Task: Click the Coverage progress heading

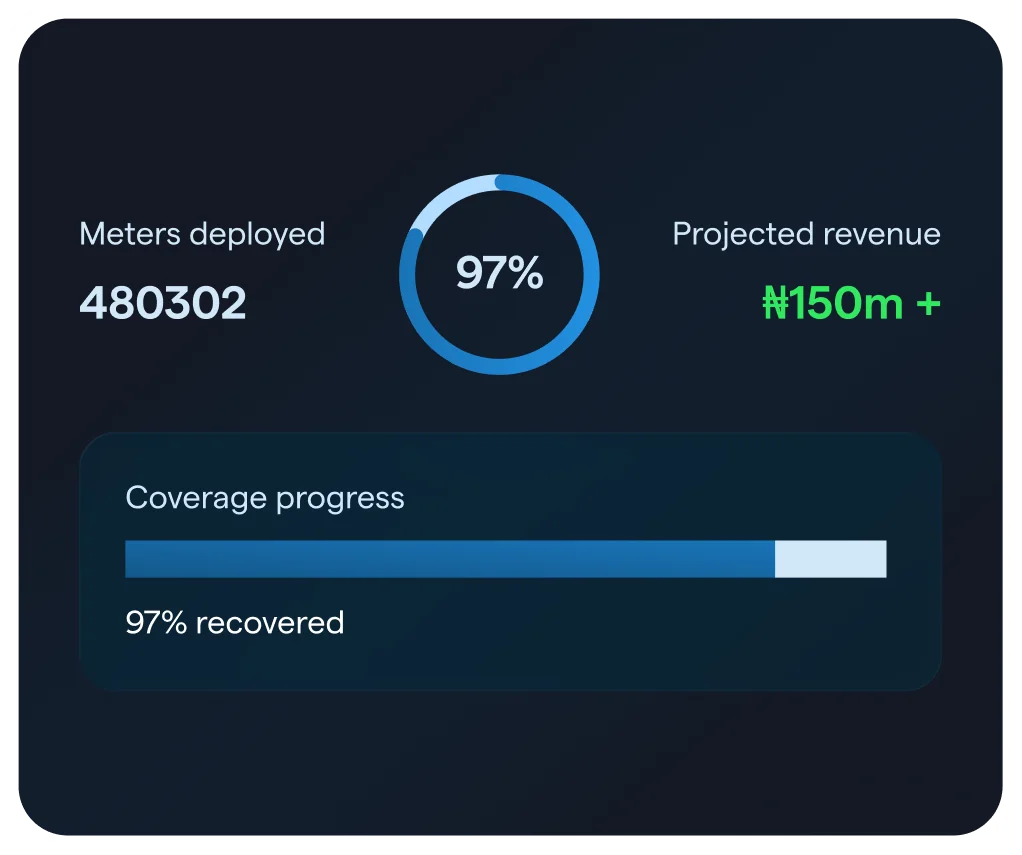Action: (x=265, y=499)
